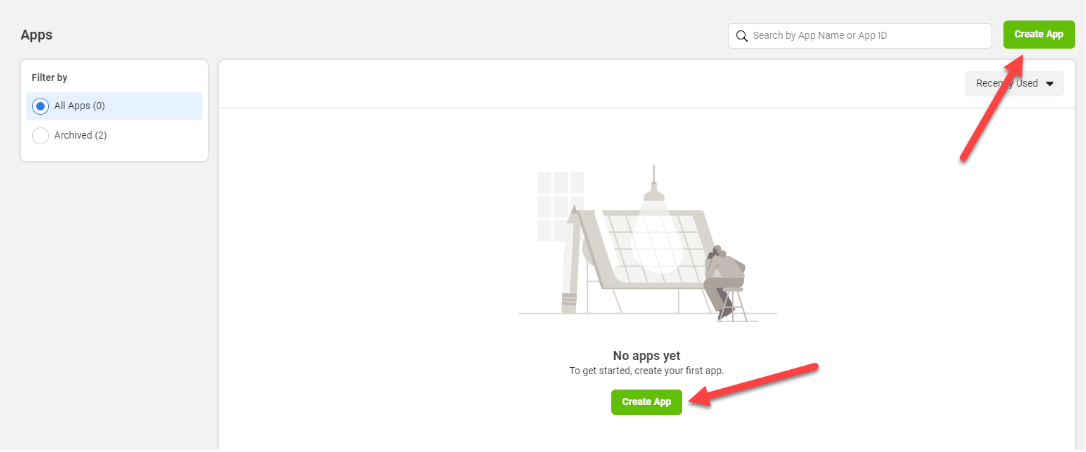Click the All Apps (0) filter label

pyautogui.click(x=80, y=106)
